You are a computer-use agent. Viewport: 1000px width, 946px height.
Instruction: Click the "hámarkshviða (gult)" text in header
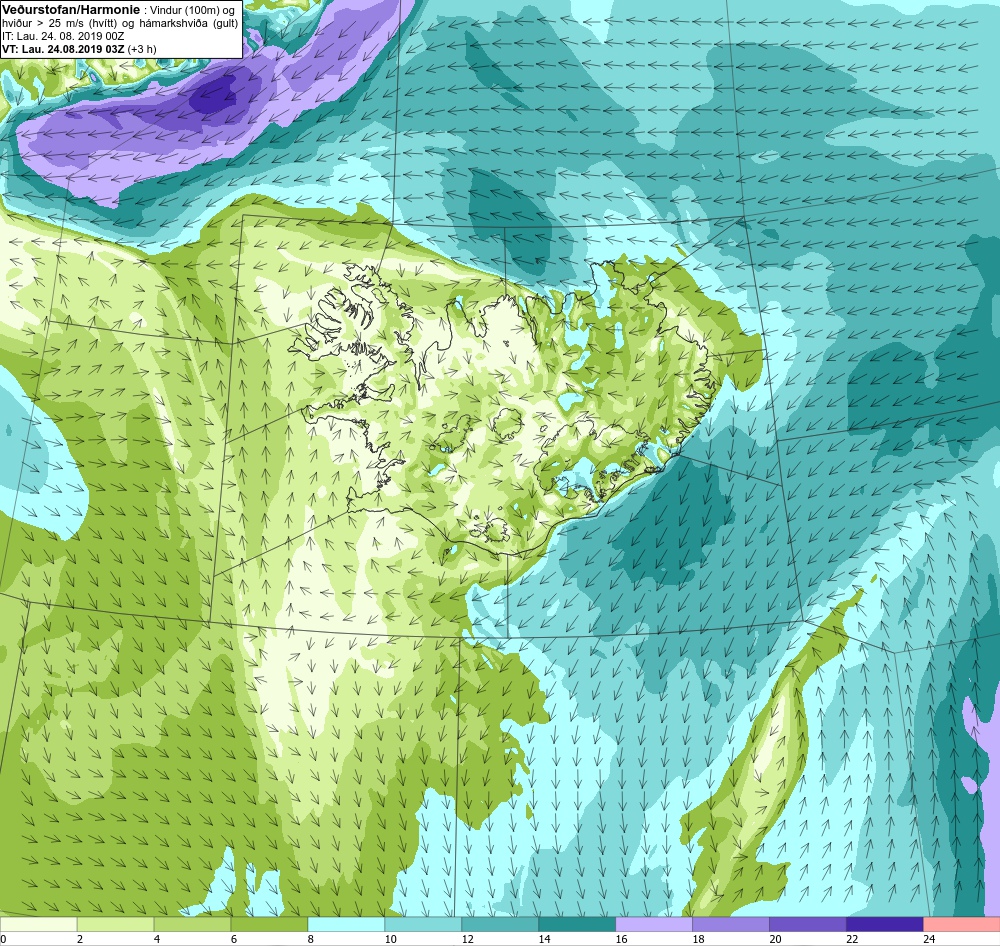point(189,24)
